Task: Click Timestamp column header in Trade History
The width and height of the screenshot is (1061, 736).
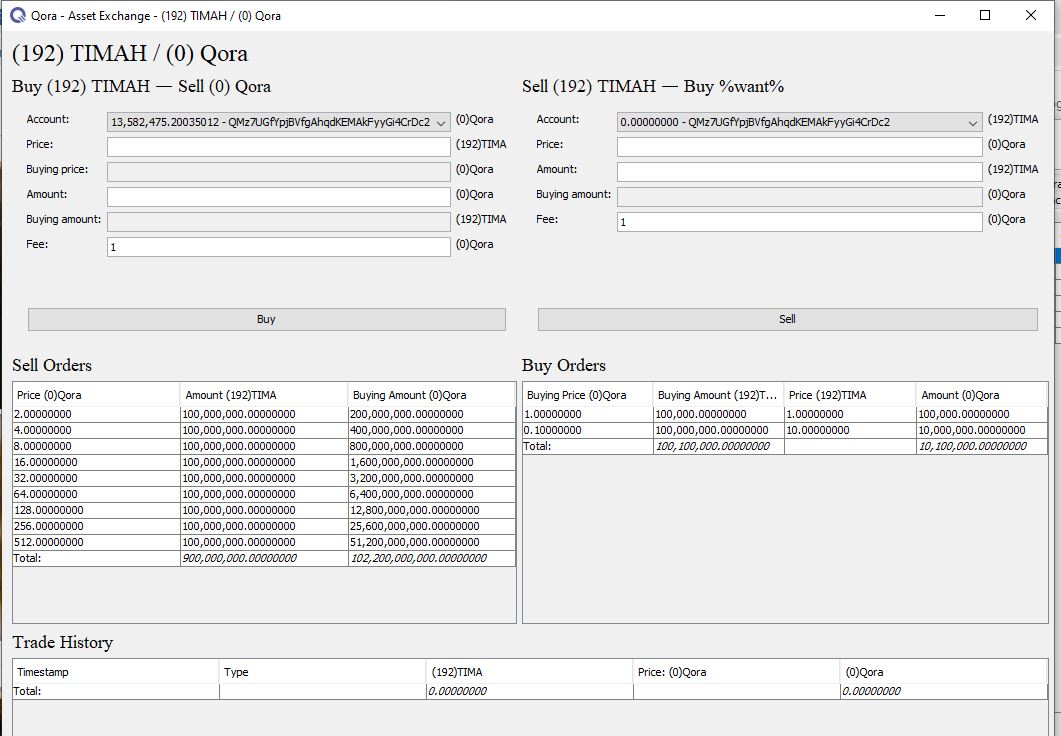Action: coord(115,672)
